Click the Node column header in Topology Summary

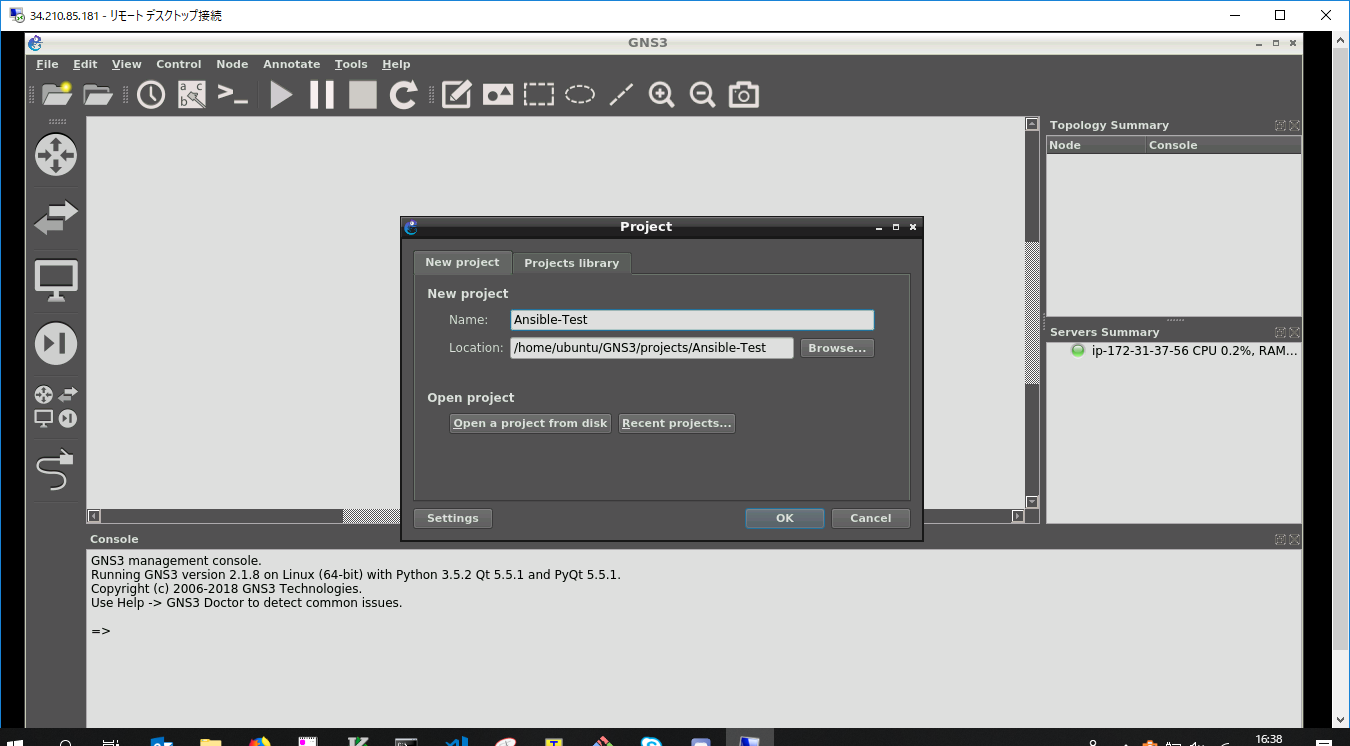(x=1096, y=145)
